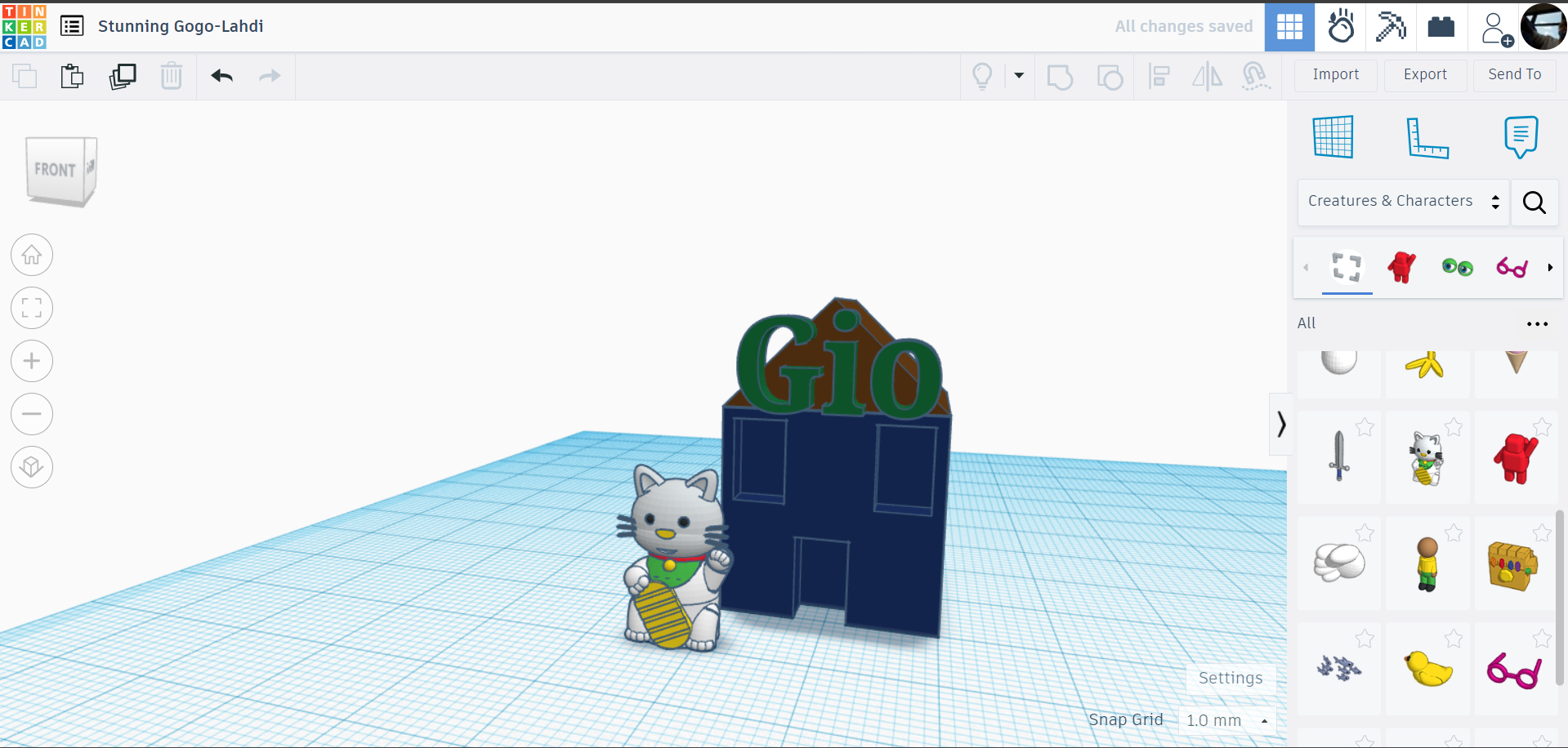Toggle perspective/orthographic view cube button

(x=32, y=467)
